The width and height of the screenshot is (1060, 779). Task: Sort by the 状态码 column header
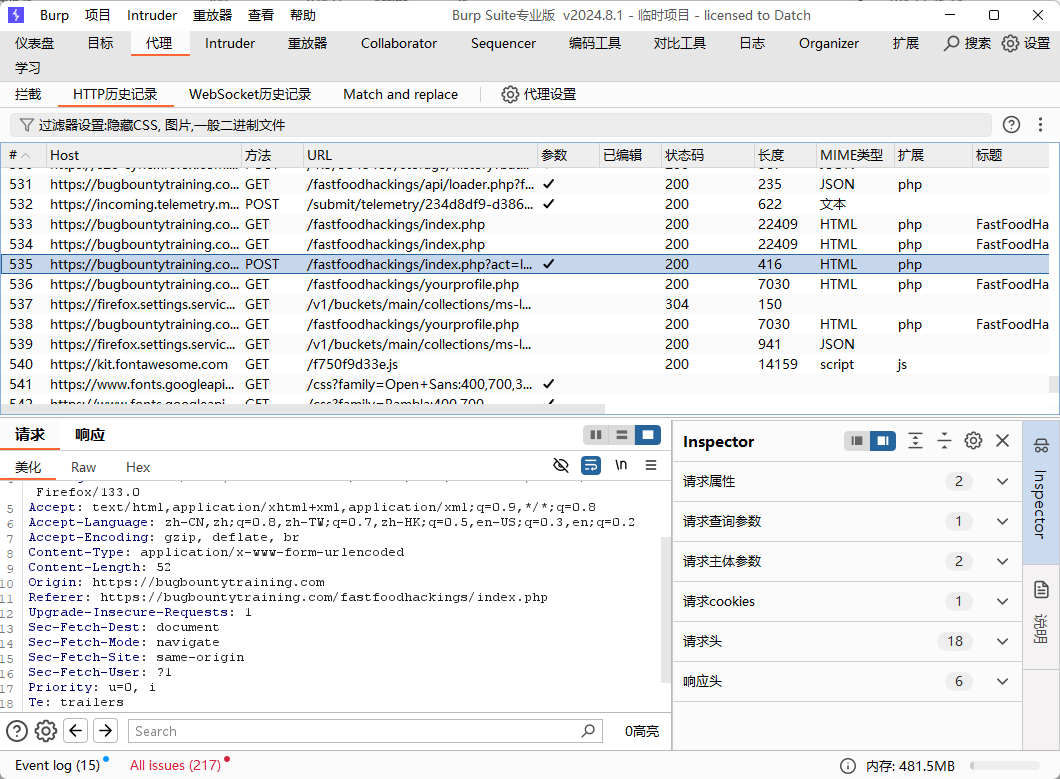707,155
